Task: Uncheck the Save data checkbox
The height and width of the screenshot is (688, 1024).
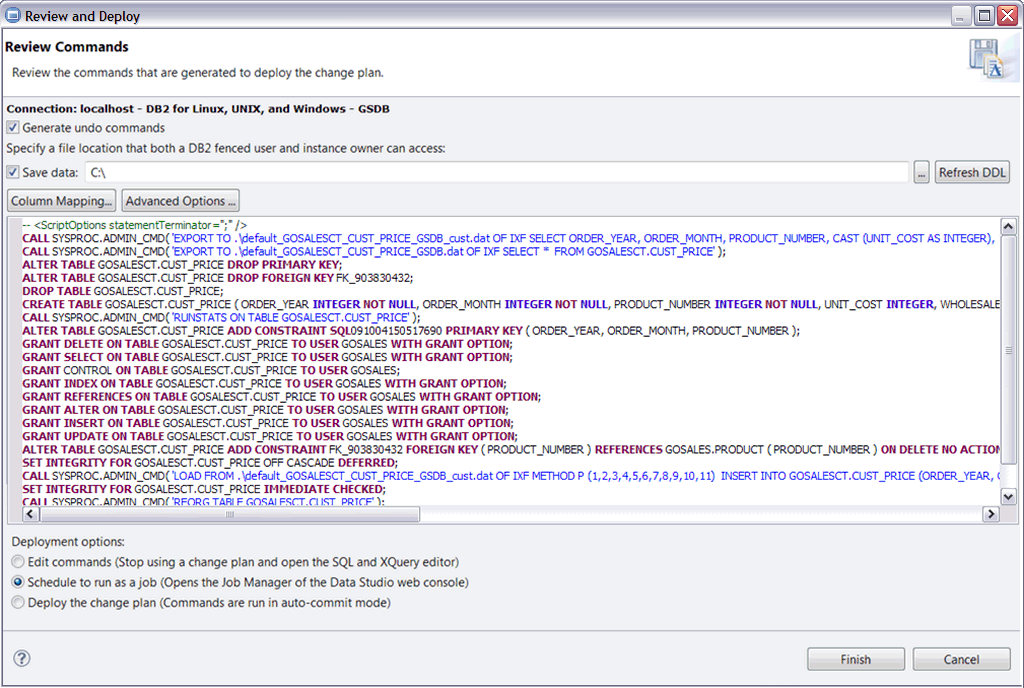Action: click(12, 172)
